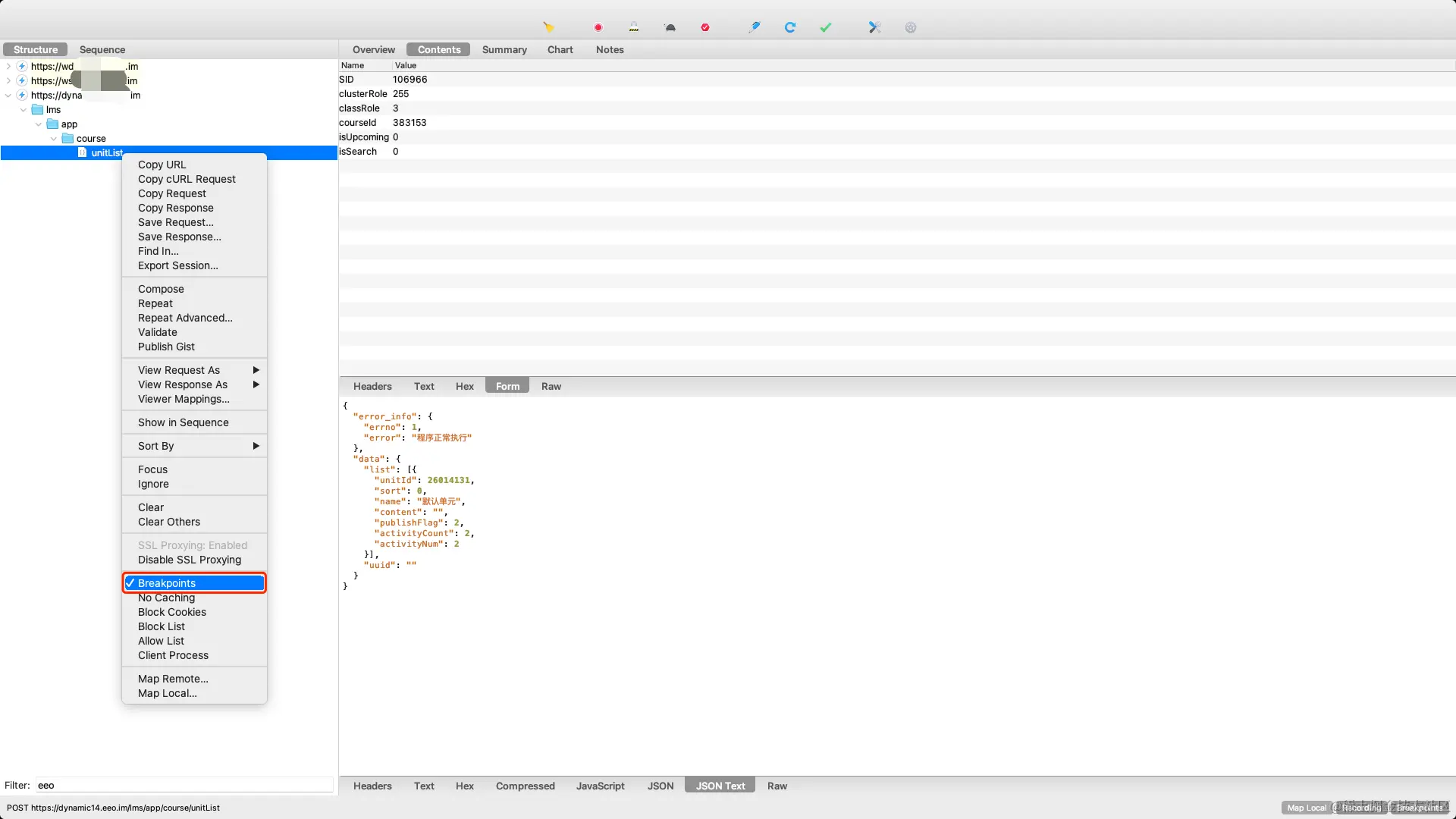
Task: Open the Overview tab
Action: tap(374, 49)
